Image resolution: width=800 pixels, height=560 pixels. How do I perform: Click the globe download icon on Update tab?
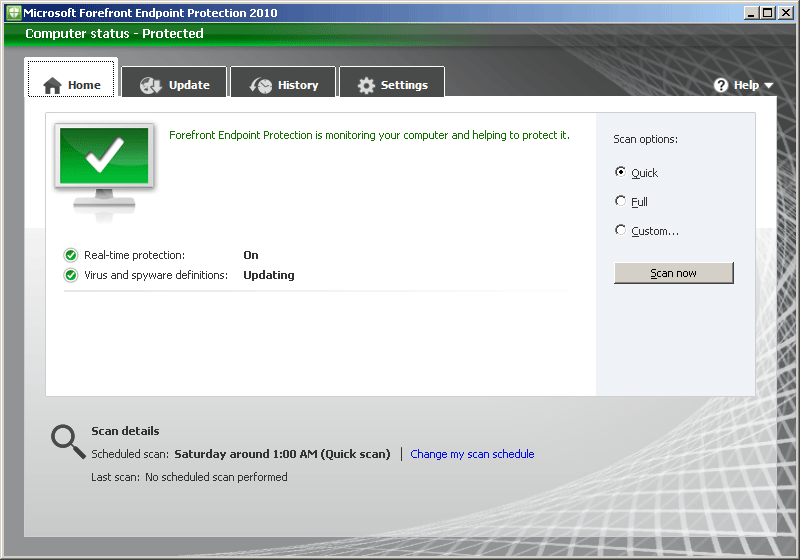(151, 85)
